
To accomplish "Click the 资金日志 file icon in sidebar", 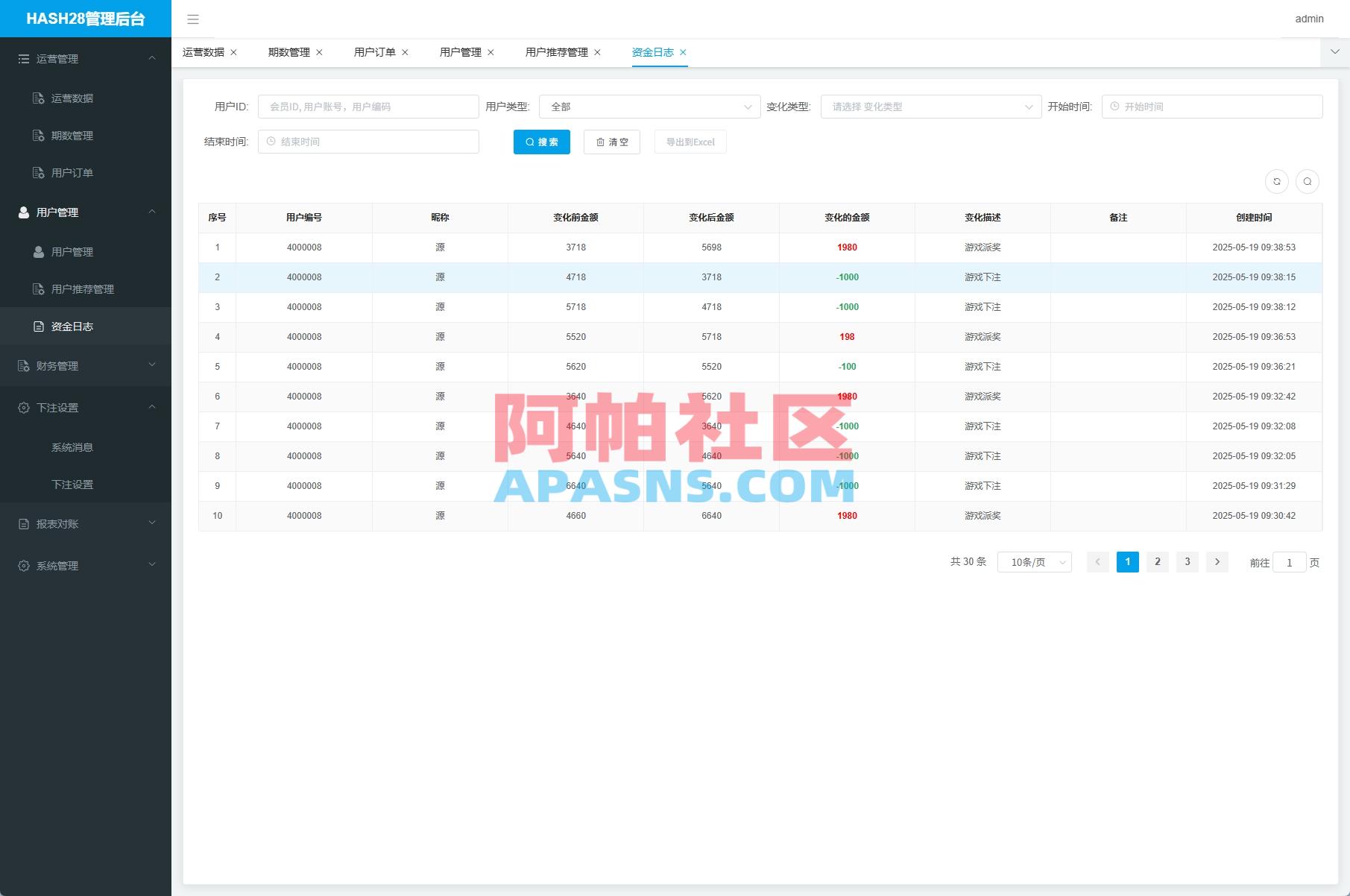I will pos(37,326).
